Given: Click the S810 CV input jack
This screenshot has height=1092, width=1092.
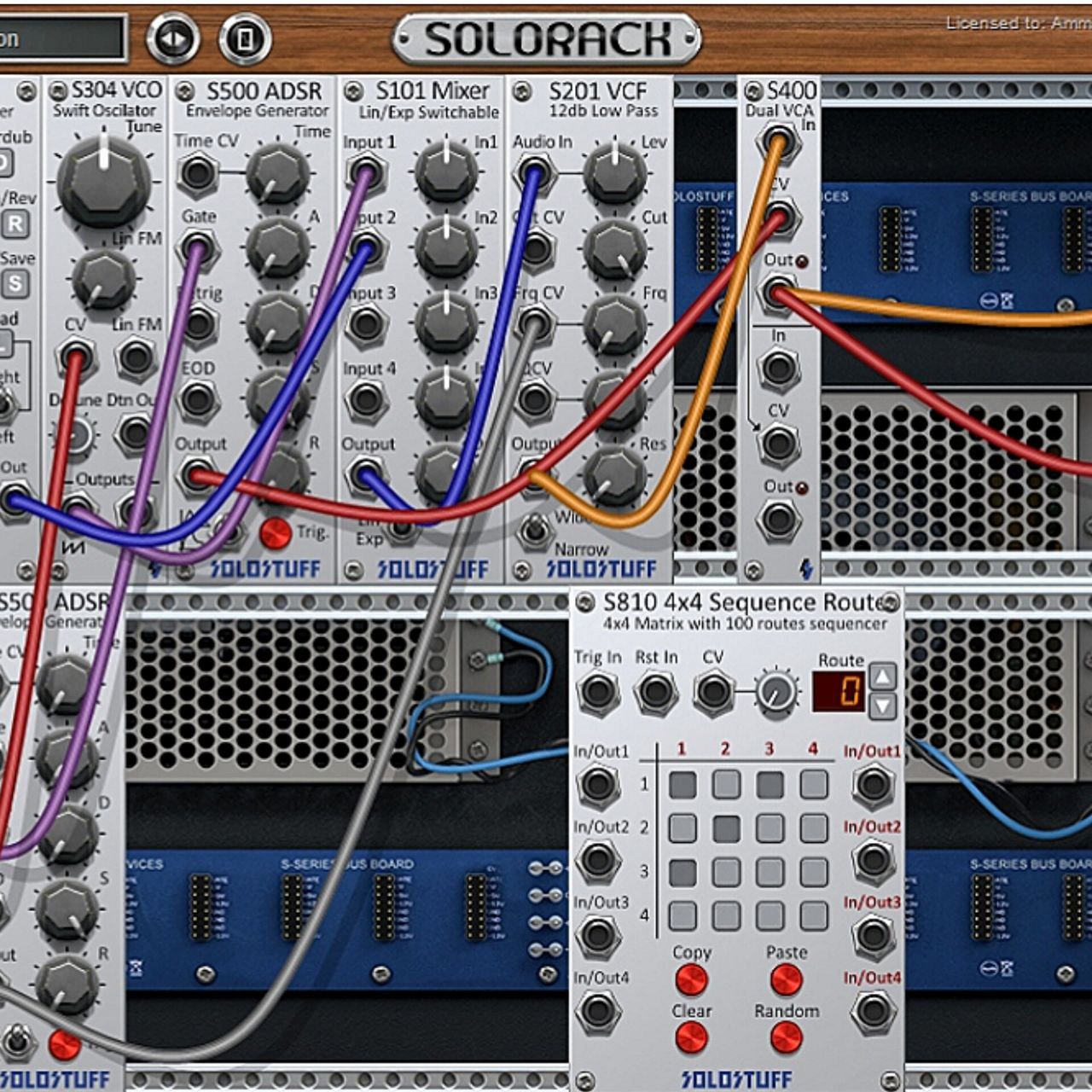Looking at the screenshot, I should point(713,692).
